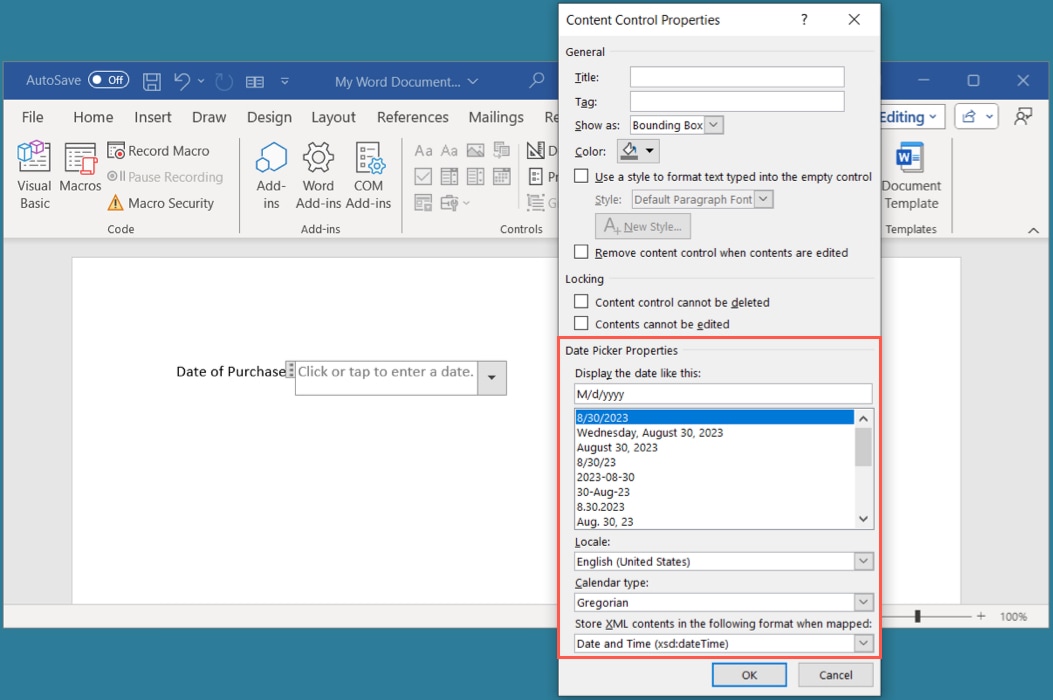Switch to the Insert ribbon tab

(152, 117)
